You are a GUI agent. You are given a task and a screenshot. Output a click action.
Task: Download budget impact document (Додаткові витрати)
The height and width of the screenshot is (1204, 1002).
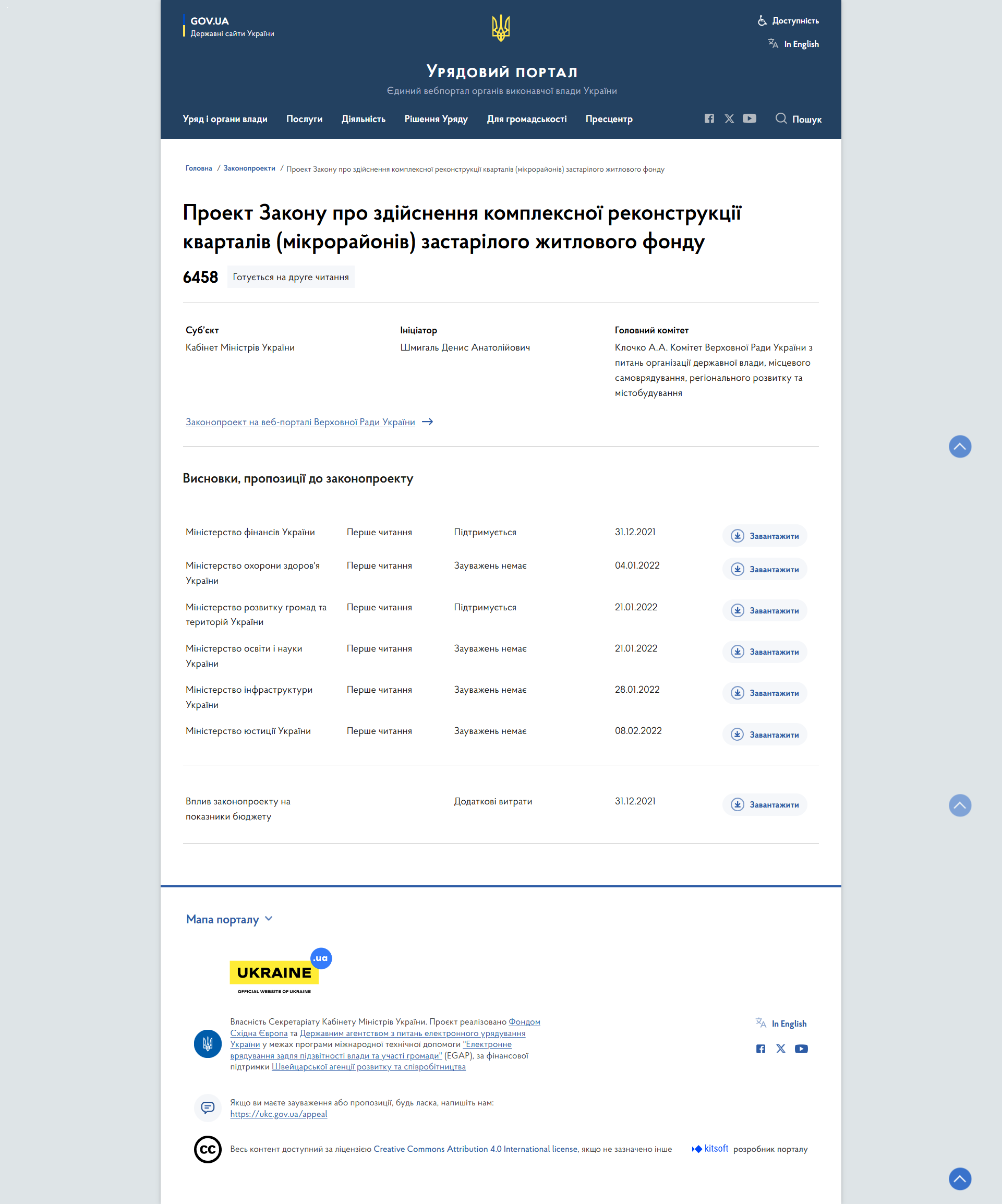pos(765,805)
